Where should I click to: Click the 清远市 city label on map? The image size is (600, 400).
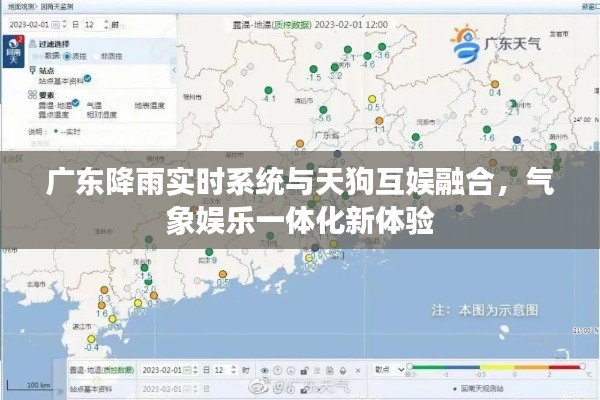[x=303, y=101]
